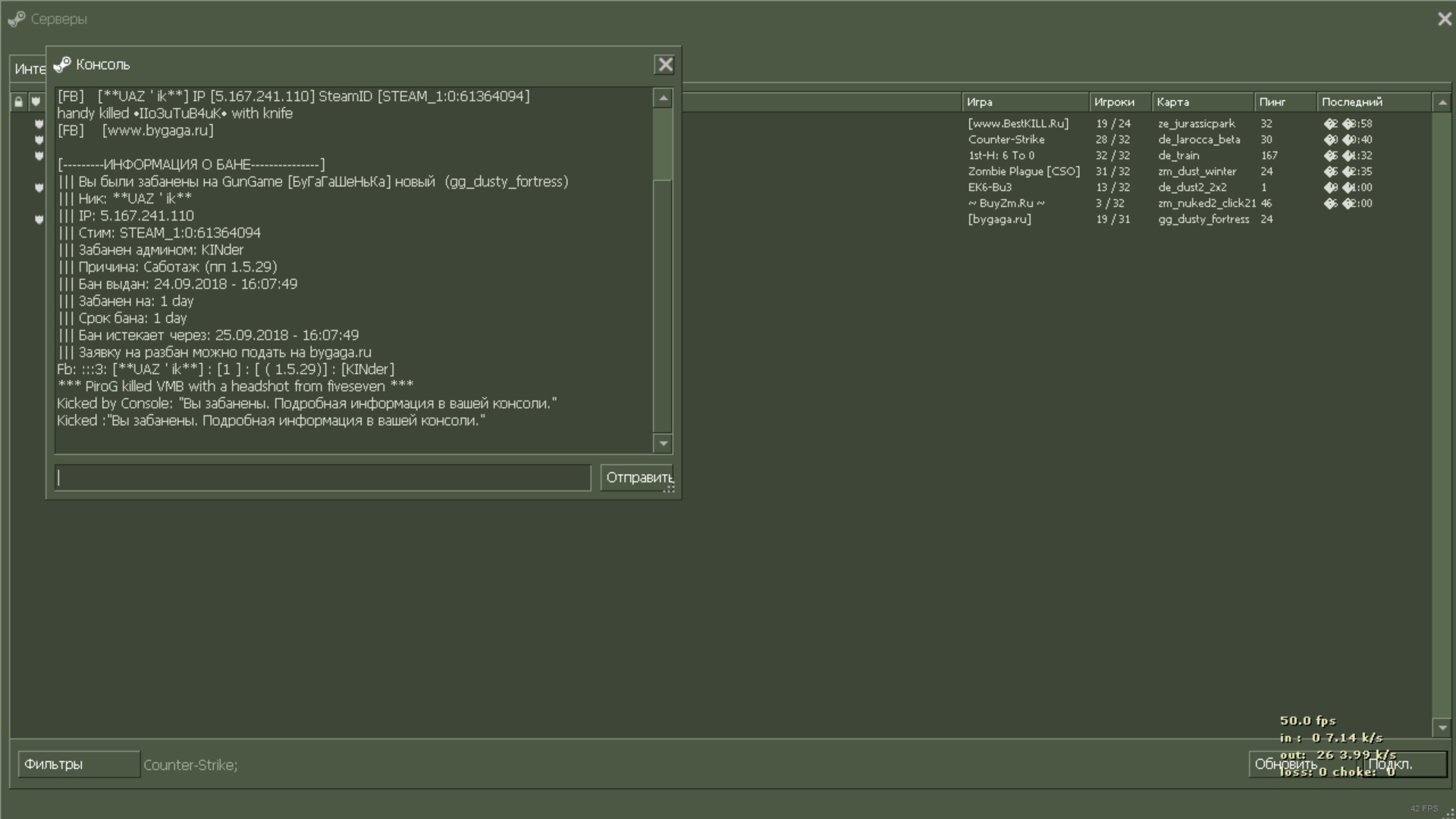Click the shield icon in the 1st-H: 6 To 0 row

click(x=39, y=155)
